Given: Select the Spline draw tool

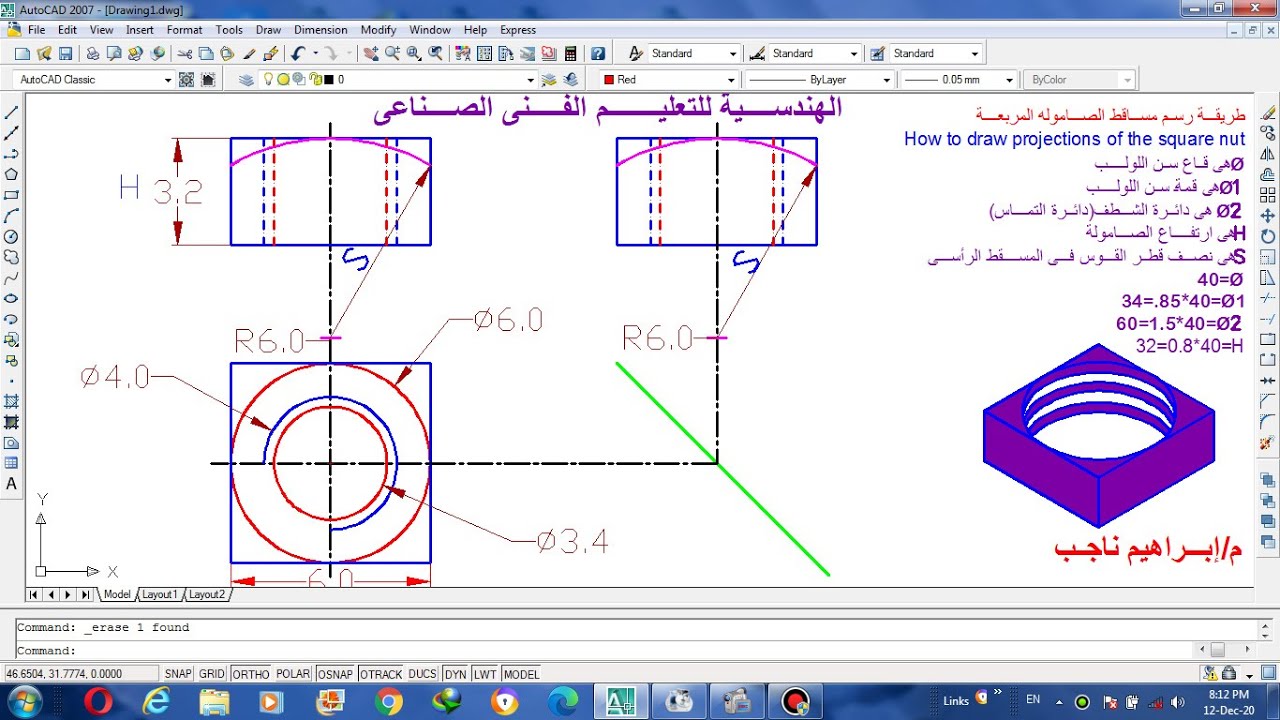Looking at the screenshot, I should pyautogui.click(x=12, y=278).
